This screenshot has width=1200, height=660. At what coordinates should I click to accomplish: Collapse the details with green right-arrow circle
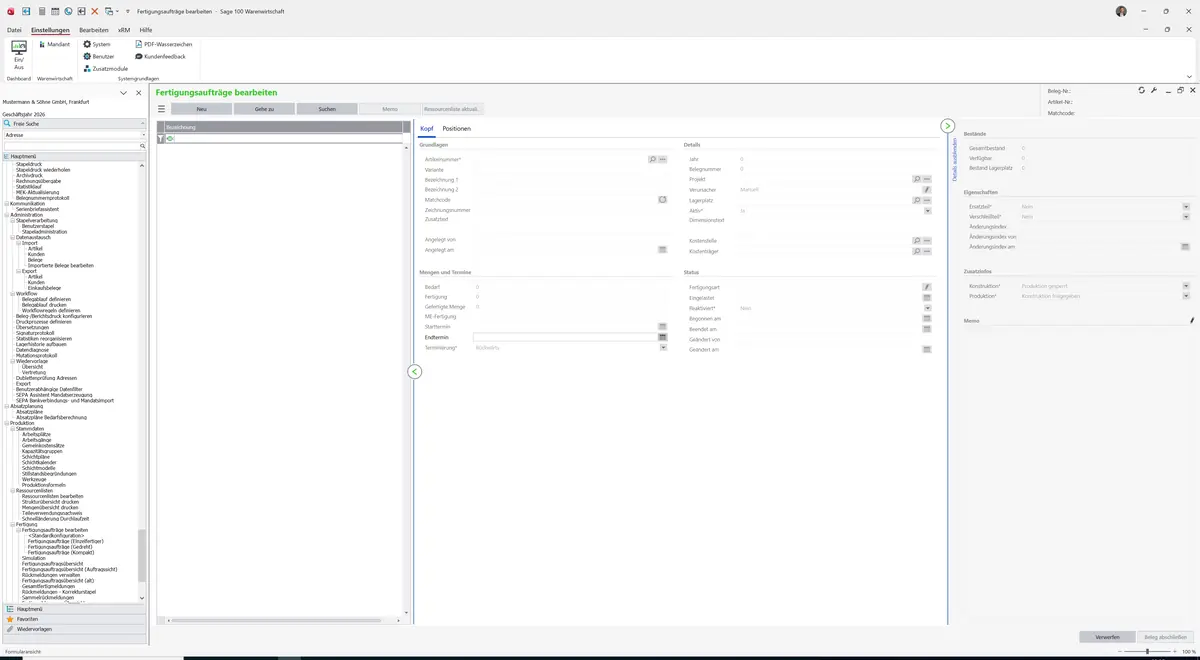pyautogui.click(x=947, y=125)
